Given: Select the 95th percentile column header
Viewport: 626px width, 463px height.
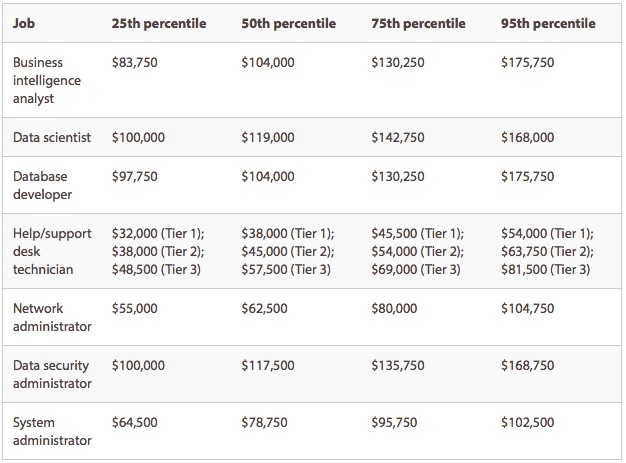Looking at the screenshot, I should [548, 23].
